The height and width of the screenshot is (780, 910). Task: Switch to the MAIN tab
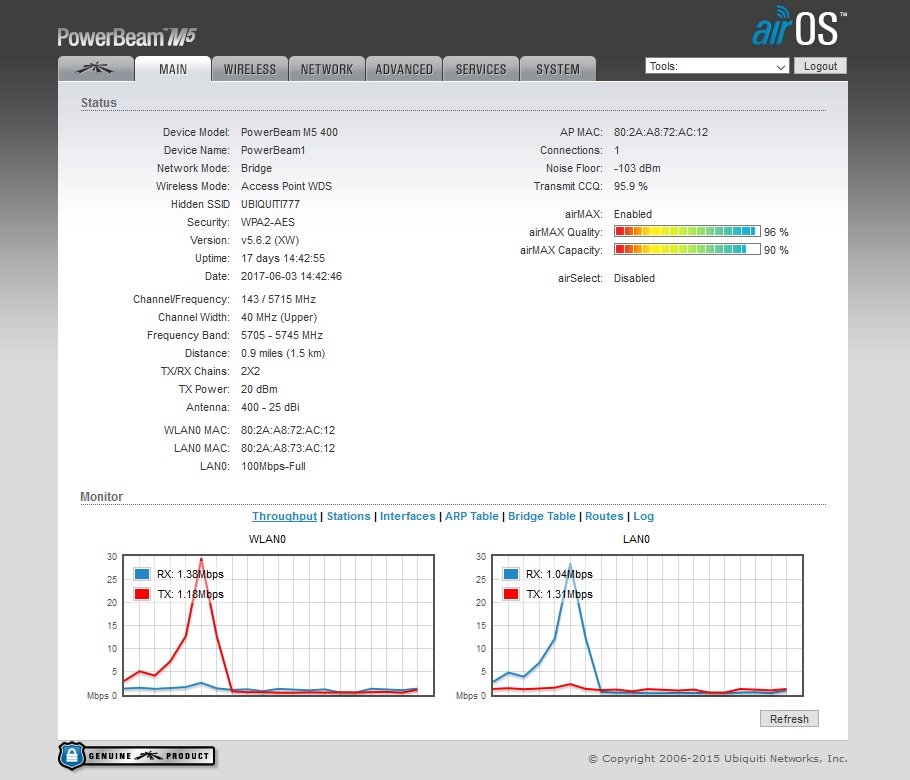pos(173,68)
